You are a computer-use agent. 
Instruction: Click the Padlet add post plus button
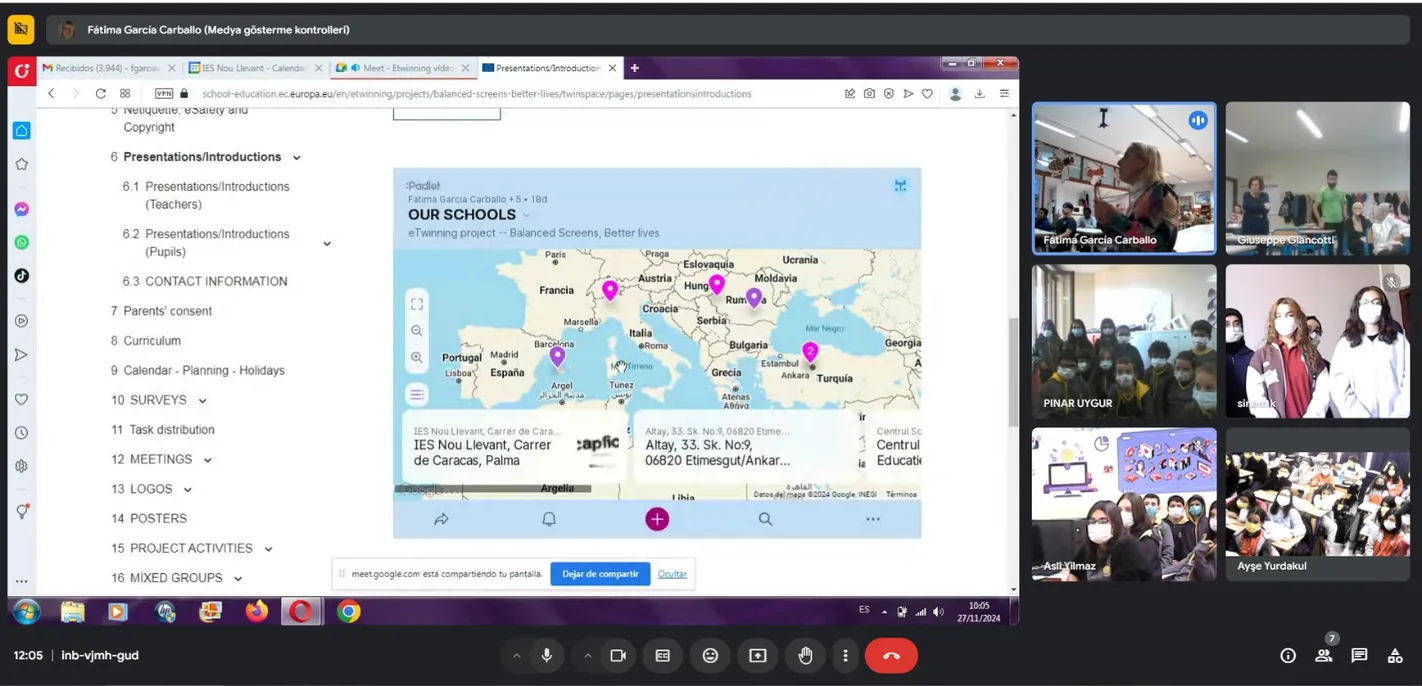pos(657,519)
